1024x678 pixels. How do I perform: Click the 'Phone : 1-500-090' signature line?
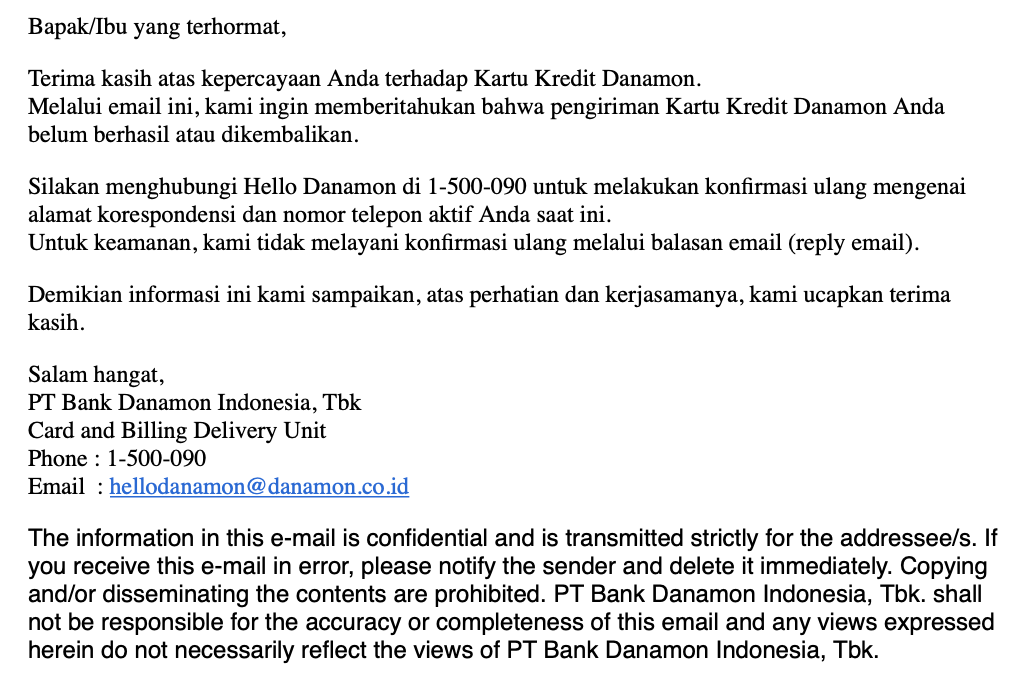click(117, 459)
